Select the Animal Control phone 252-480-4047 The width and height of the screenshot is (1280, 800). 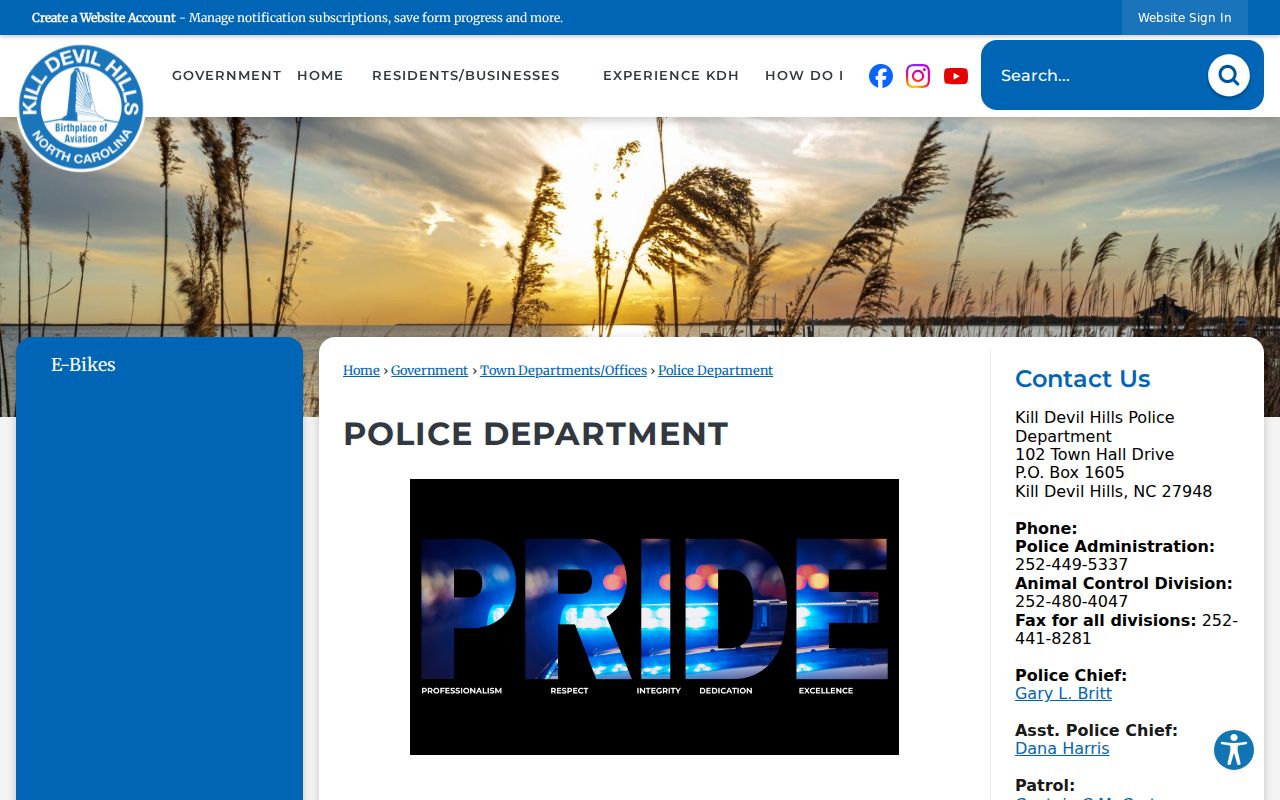pyautogui.click(x=1071, y=601)
